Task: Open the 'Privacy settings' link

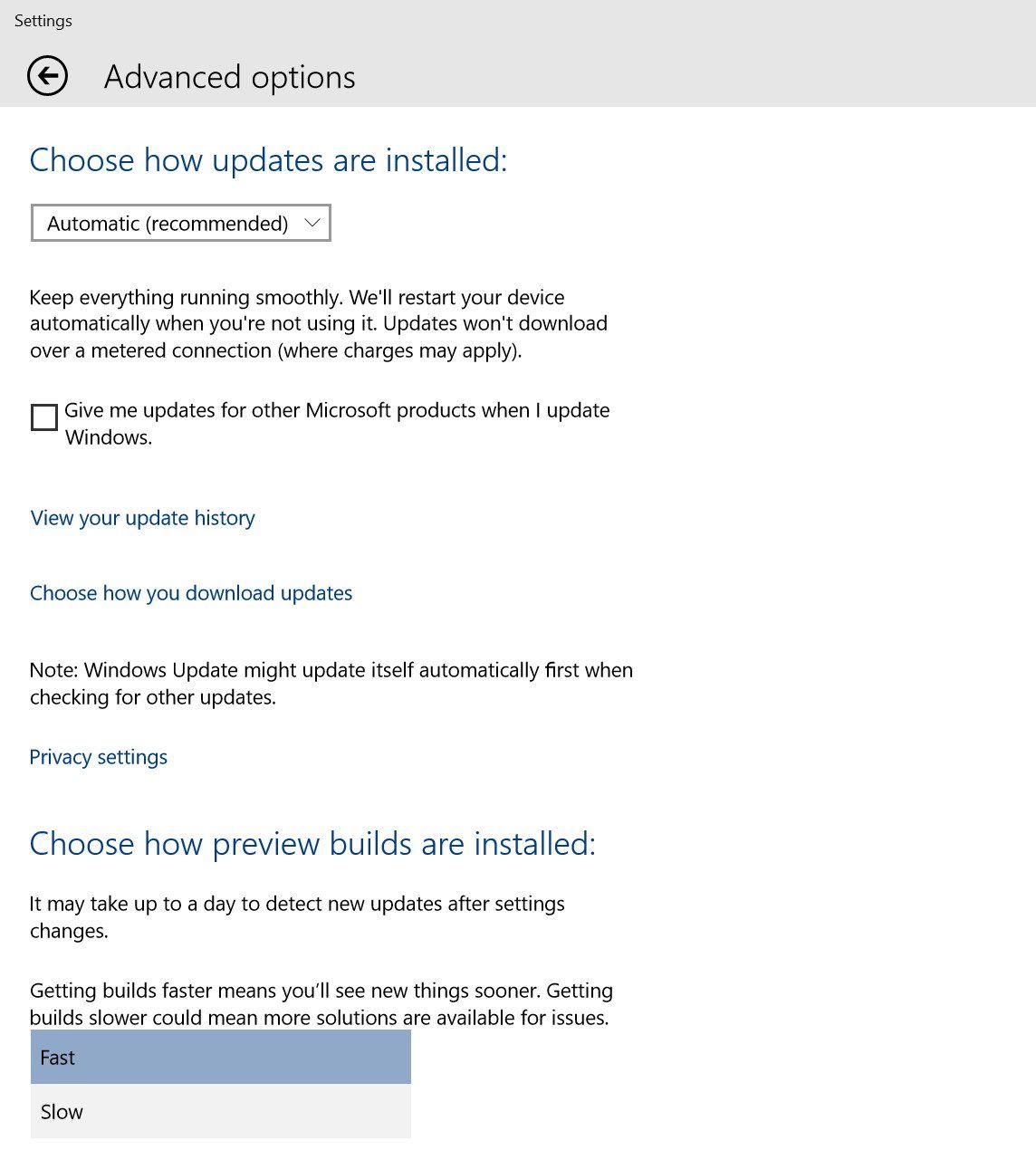Action: [x=99, y=757]
